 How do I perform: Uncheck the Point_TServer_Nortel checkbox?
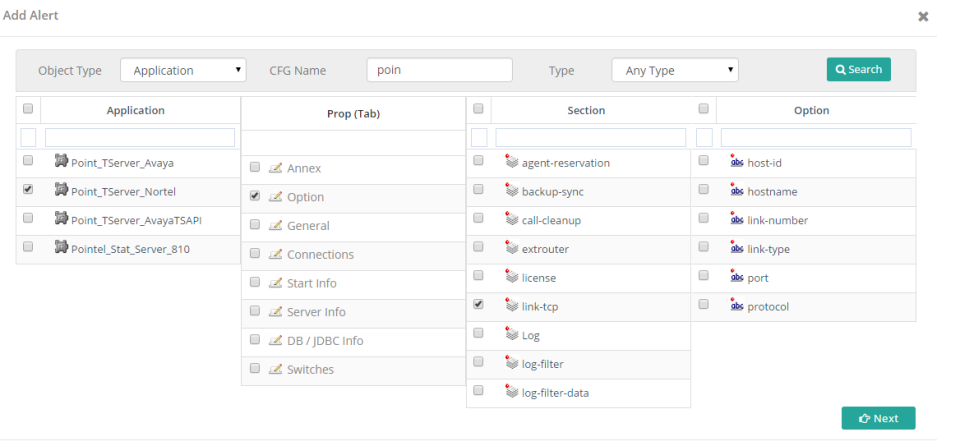28,189
